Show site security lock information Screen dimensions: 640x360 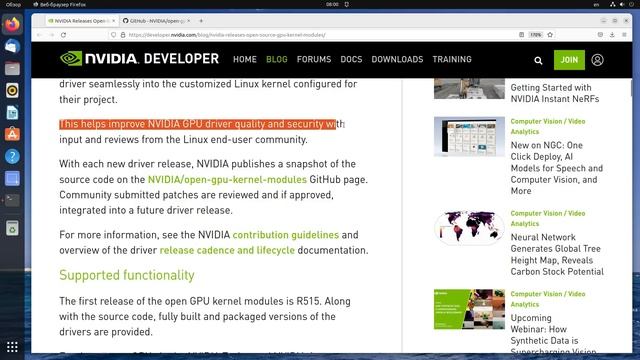coord(123,35)
